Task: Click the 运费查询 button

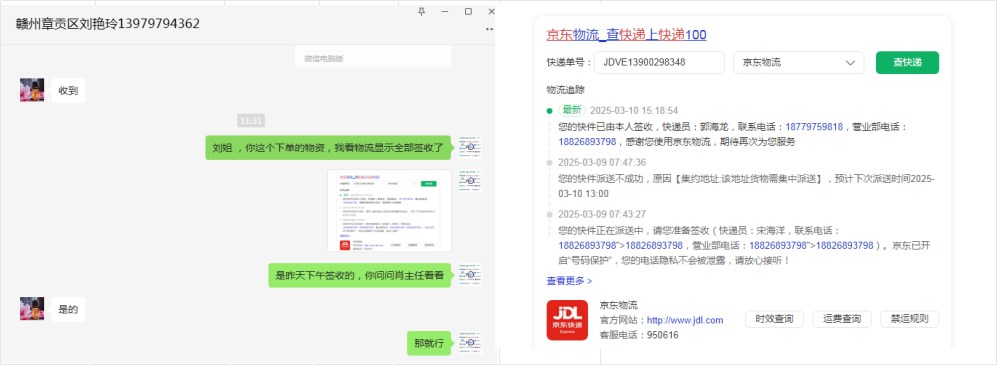Action: [x=842, y=319]
